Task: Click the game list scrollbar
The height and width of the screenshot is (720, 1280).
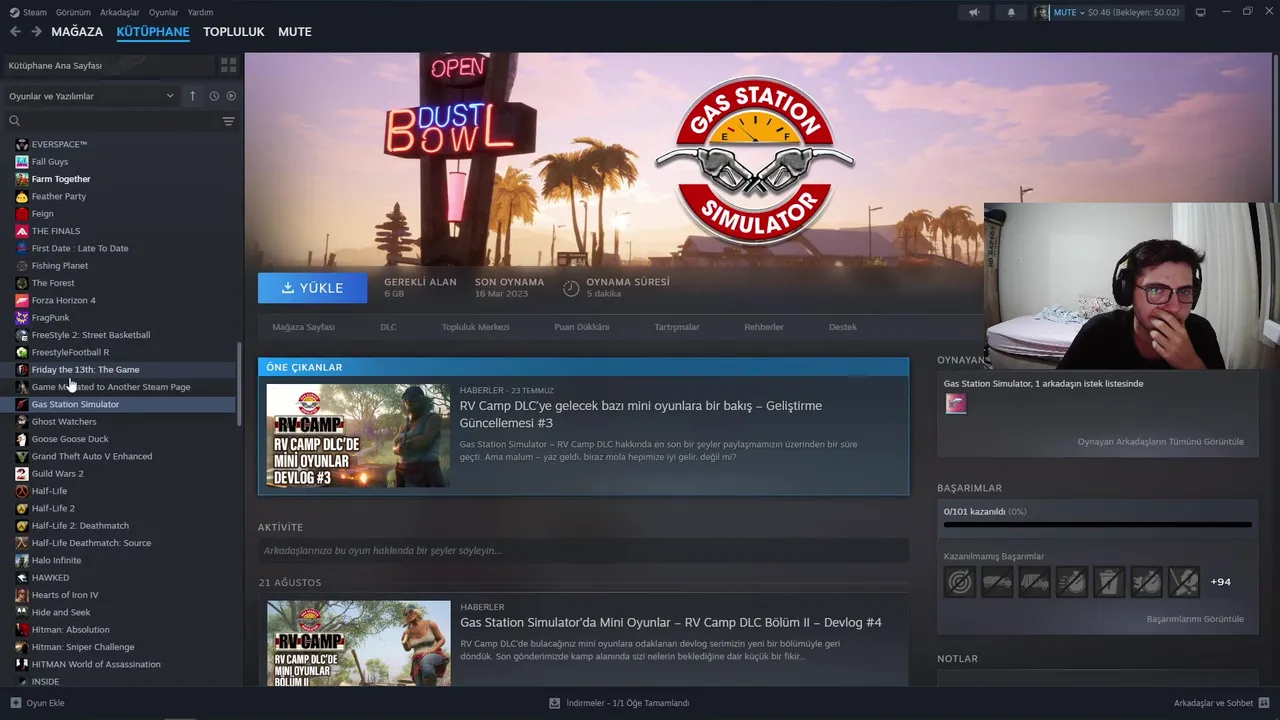Action: pyautogui.click(x=239, y=385)
